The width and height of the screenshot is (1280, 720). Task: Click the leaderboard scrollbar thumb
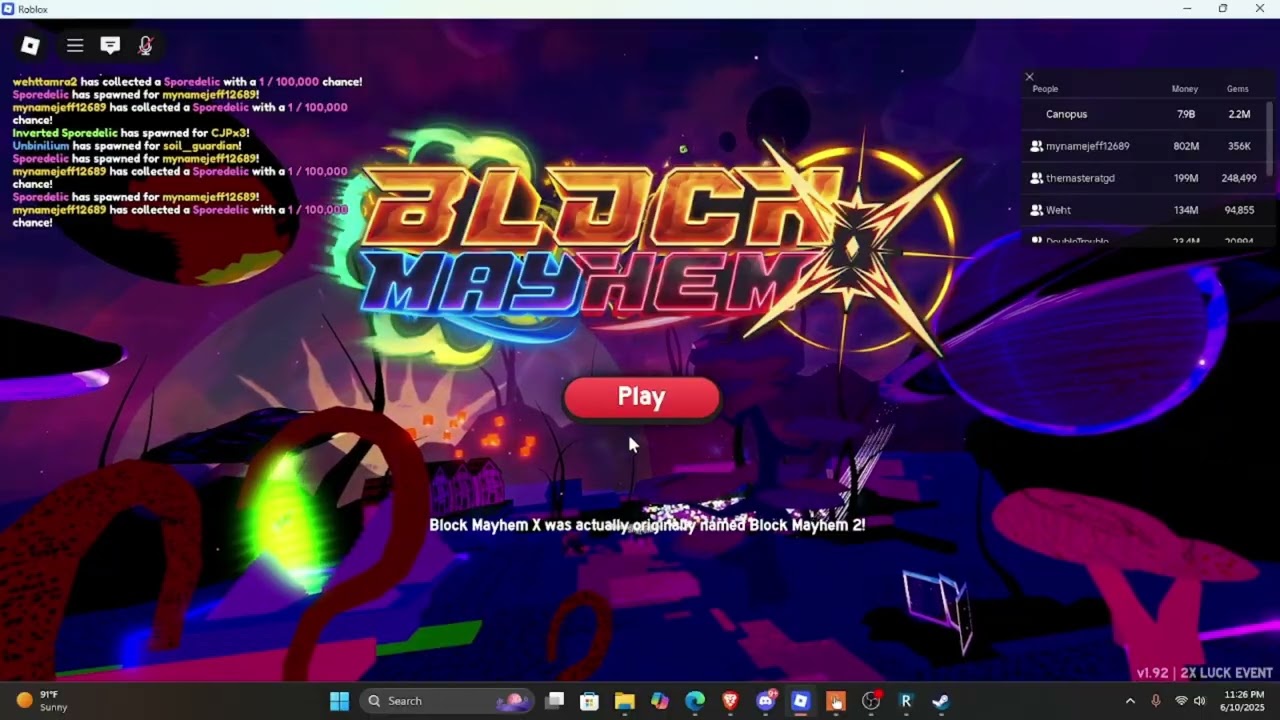tap(1271, 138)
